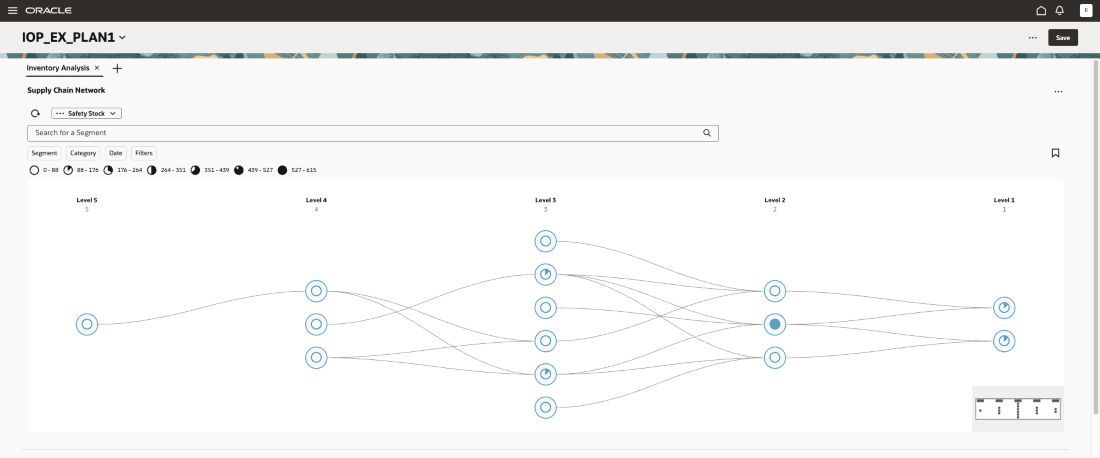Close the Inventory Analysis tab
This screenshot has height=458, width=1100.
point(97,68)
